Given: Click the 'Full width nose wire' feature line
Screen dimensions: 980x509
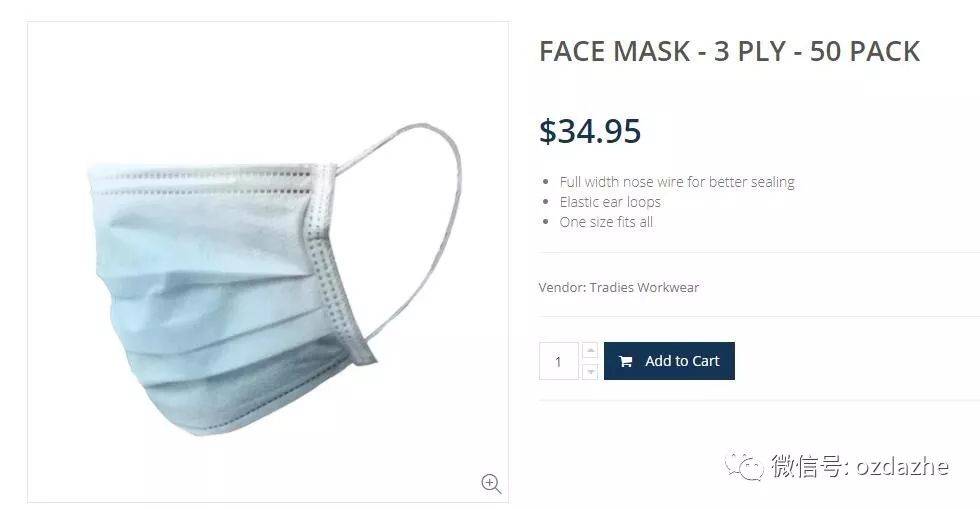Looking at the screenshot, I should (x=677, y=182).
